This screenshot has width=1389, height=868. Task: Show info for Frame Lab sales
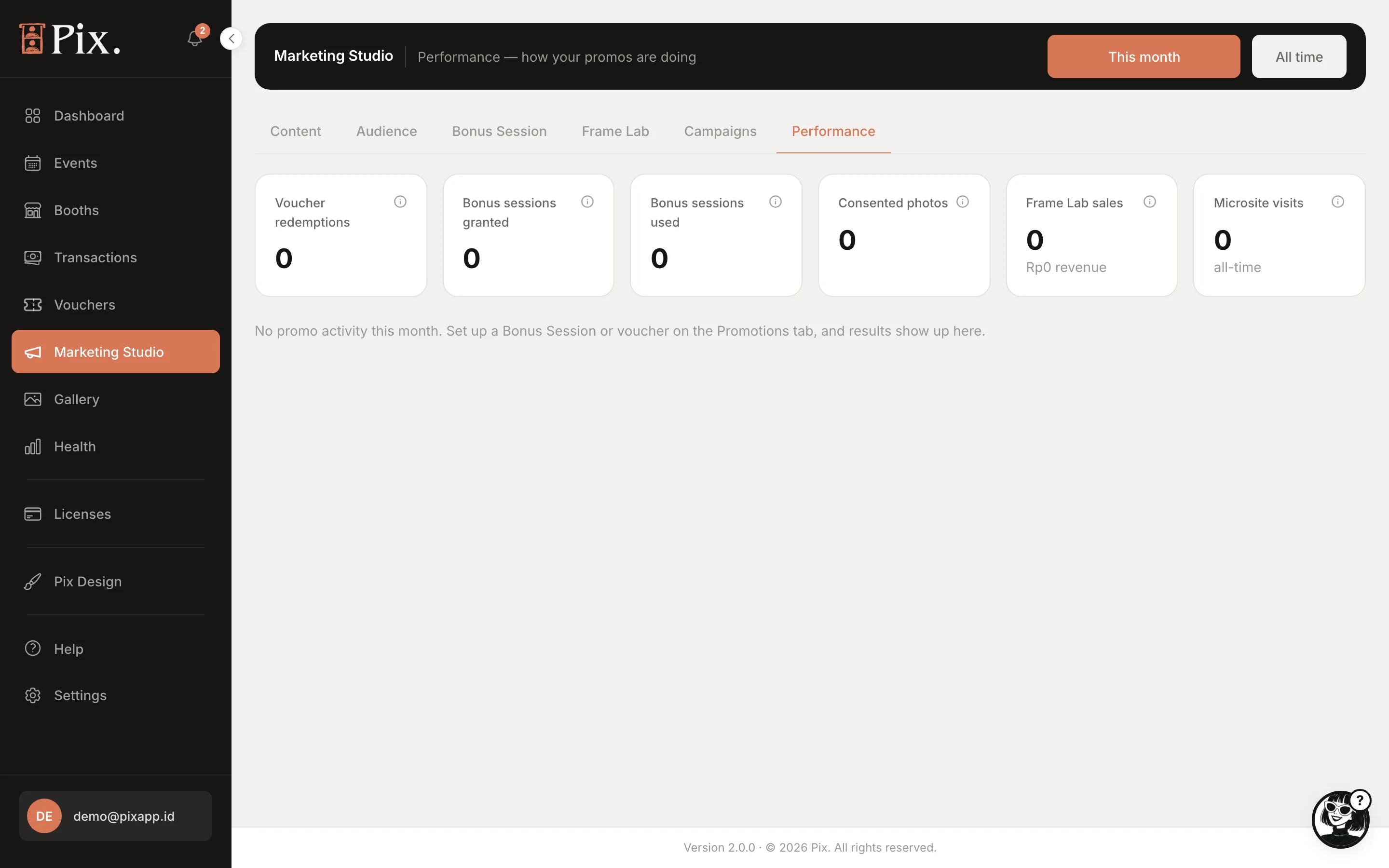pyautogui.click(x=1150, y=202)
